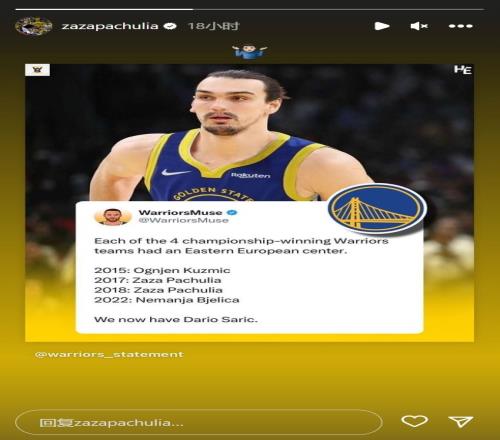Click the zazapachulia profile avatar

34,26
